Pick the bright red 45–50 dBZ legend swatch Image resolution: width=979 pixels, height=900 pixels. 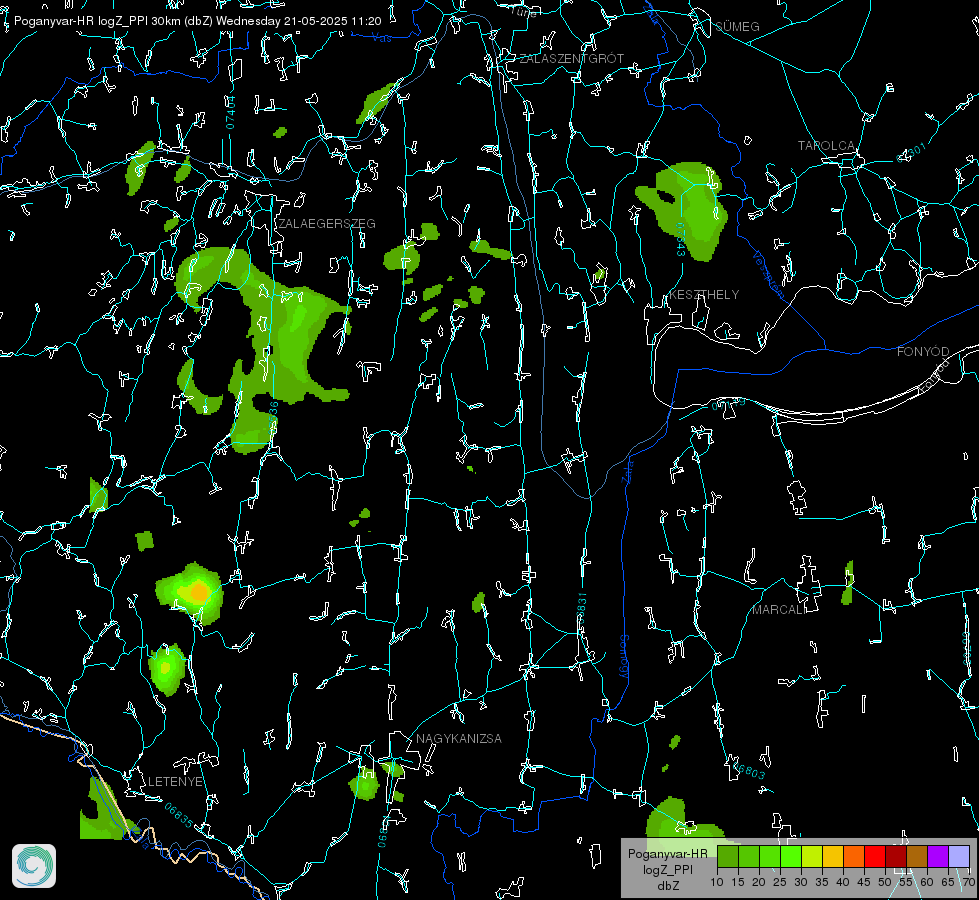(x=875, y=856)
